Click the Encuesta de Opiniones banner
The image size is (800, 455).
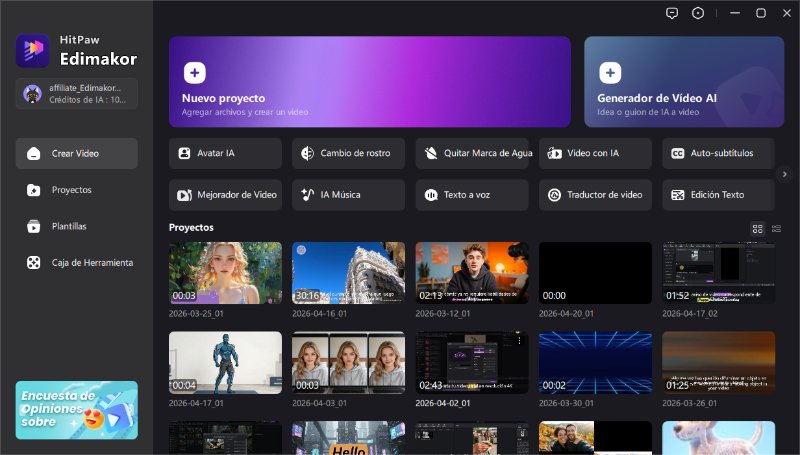pyautogui.click(x=77, y=410)
